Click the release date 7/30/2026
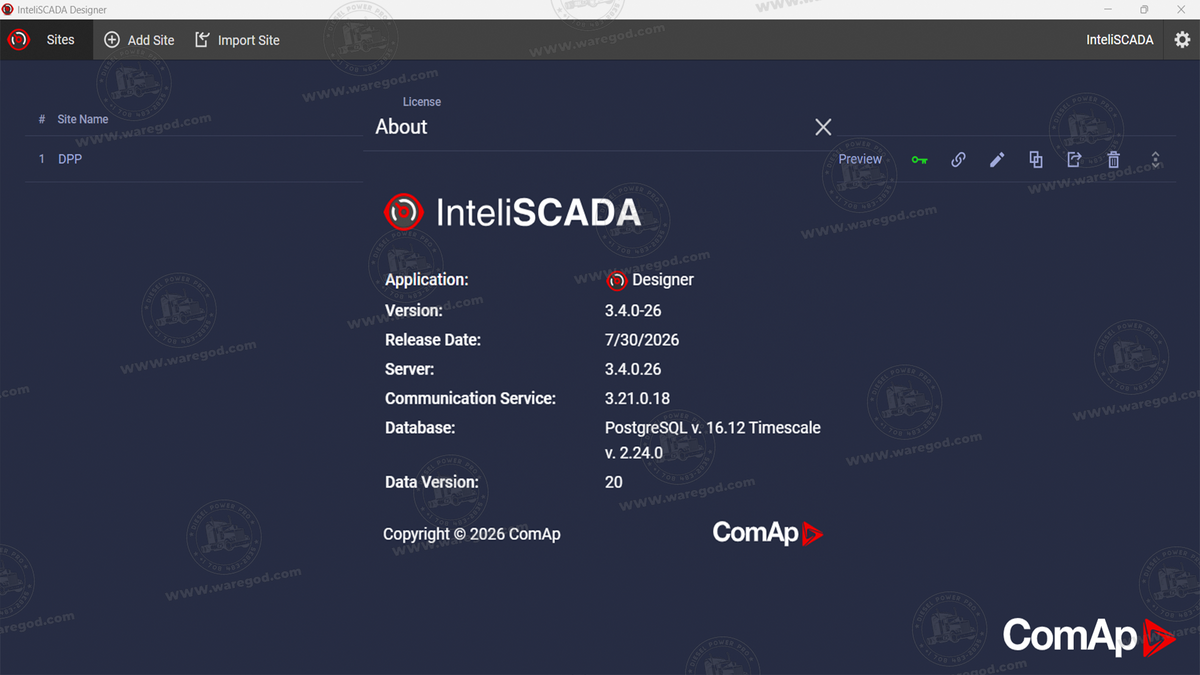Screen dimensions: 1200x675 (x=642, y=340)
